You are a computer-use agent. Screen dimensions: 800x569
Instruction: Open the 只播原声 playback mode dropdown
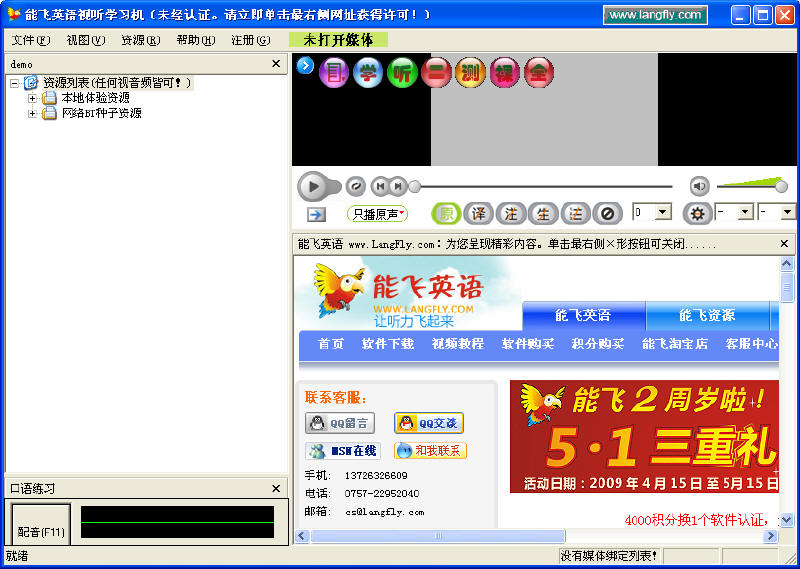[x=377, y=214]
